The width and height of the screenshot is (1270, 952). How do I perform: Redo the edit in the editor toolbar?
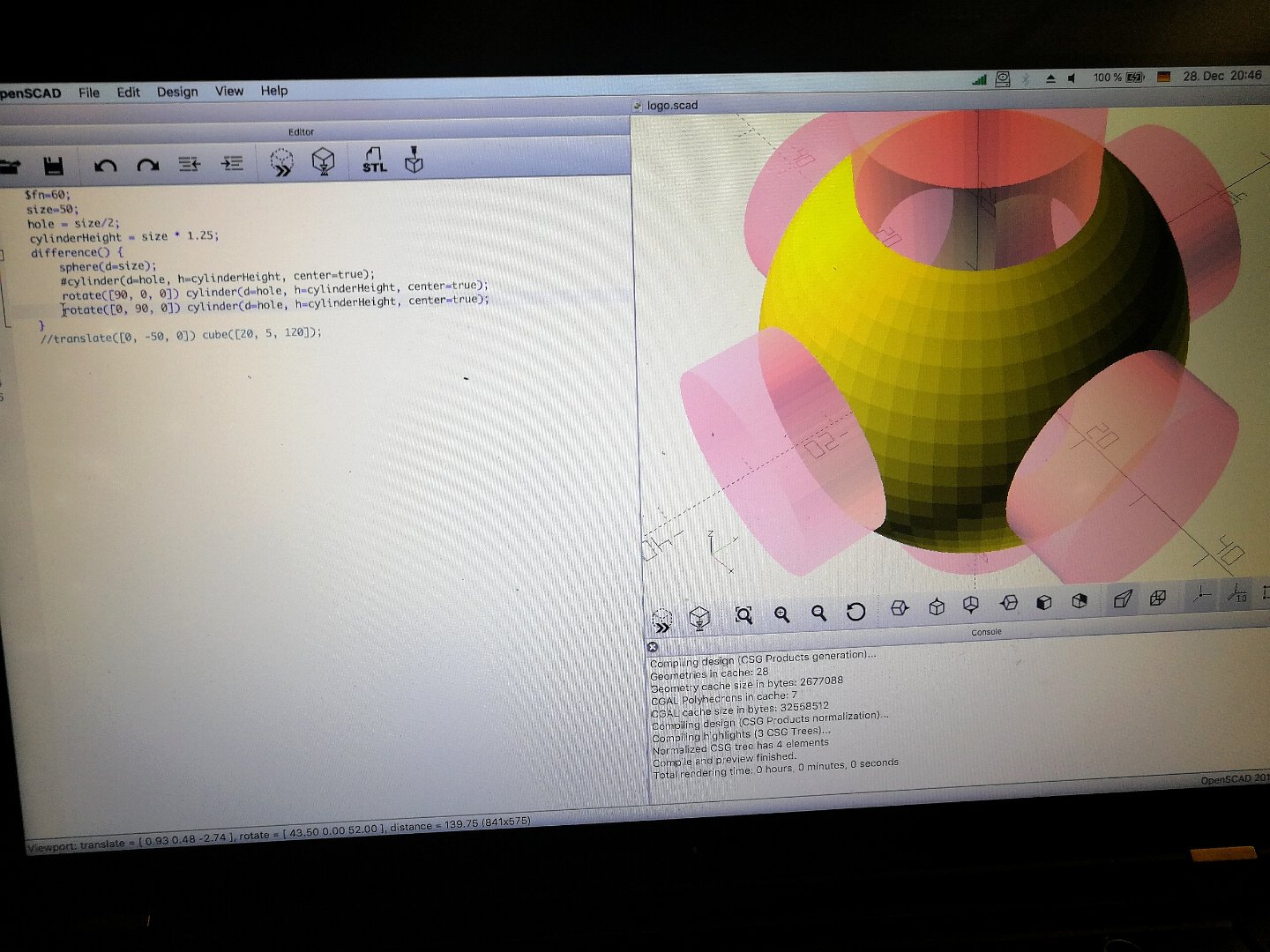coord(147,165)
